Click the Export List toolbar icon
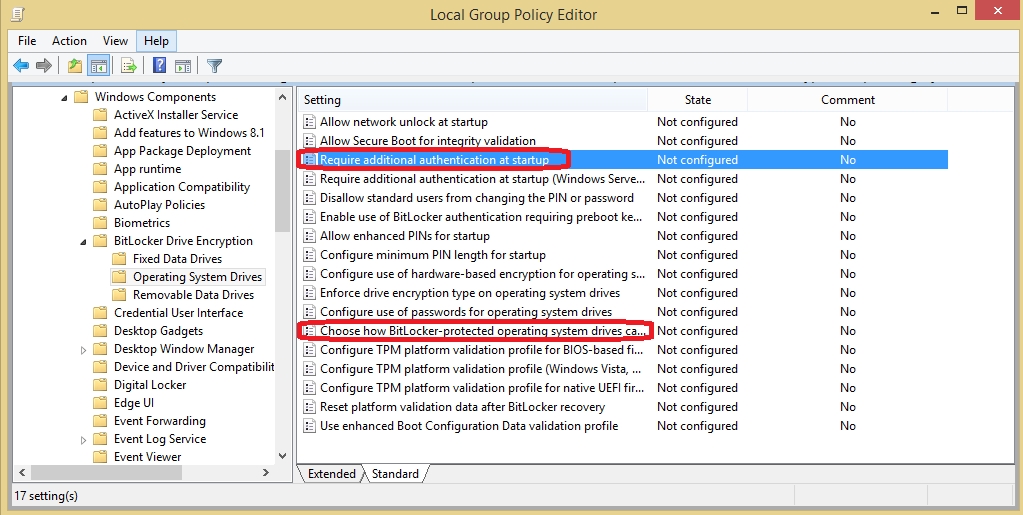This screenshot has height=515, width=1023. [129, 65]
